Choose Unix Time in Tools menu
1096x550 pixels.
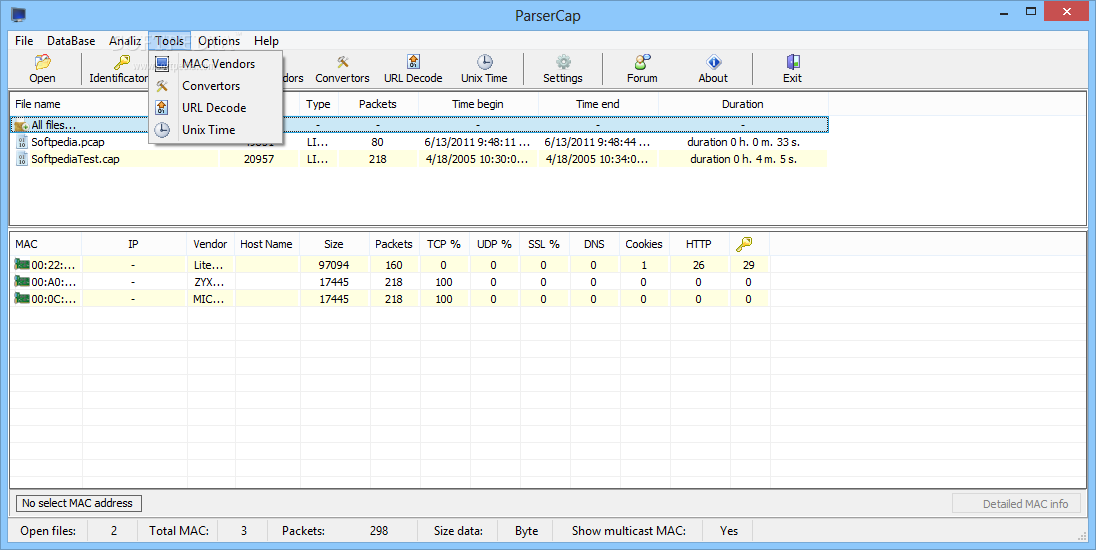pyautogui.click(x=216, y=129)
